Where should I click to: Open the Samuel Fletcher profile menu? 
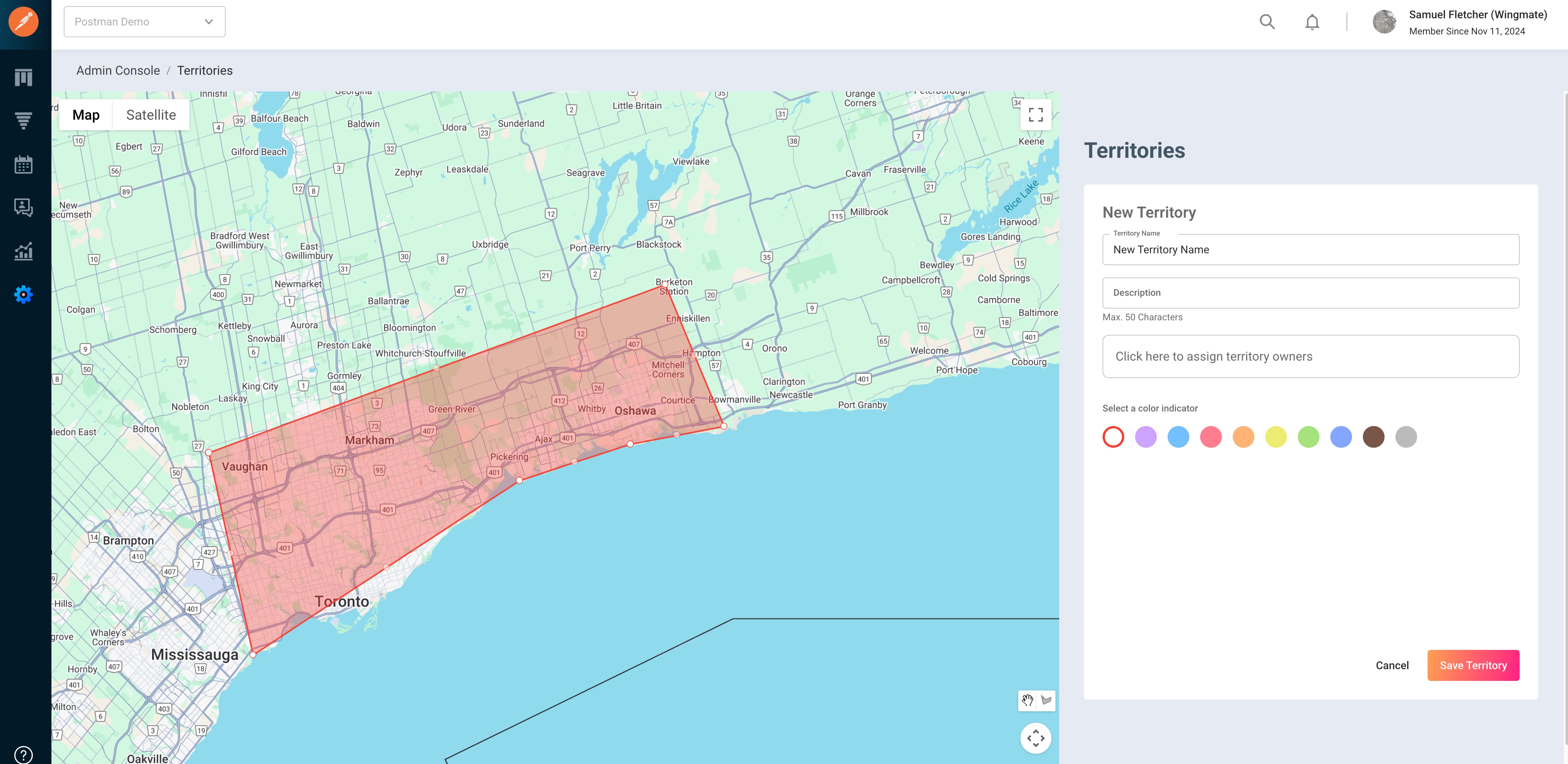pyautogui.click(x=1460, y=23)
